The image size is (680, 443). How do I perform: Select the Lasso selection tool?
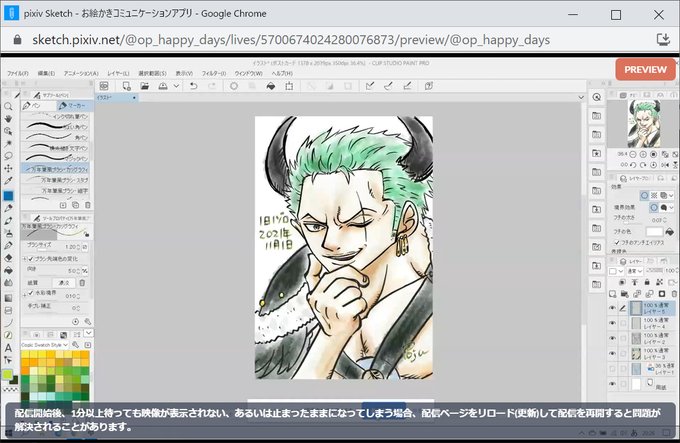click(8, 156)
